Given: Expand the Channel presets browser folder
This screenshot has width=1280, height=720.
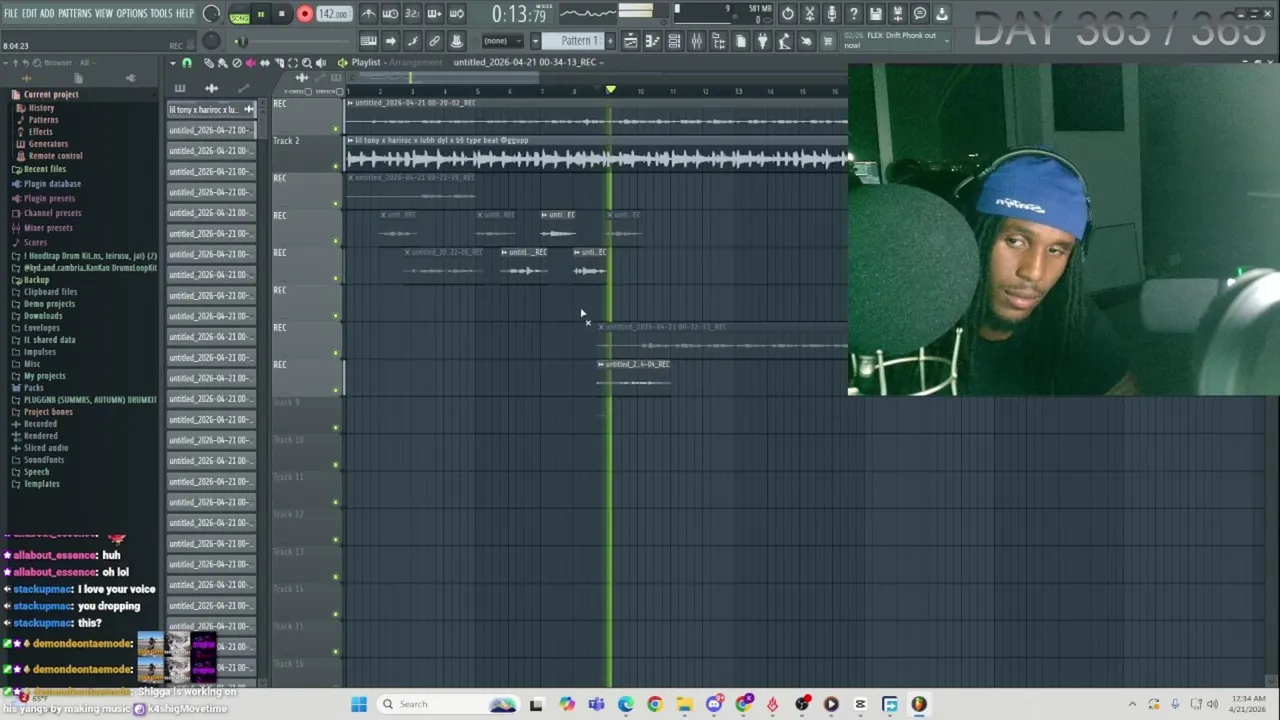Looking at the screenshot, I should tap(52, 213).
